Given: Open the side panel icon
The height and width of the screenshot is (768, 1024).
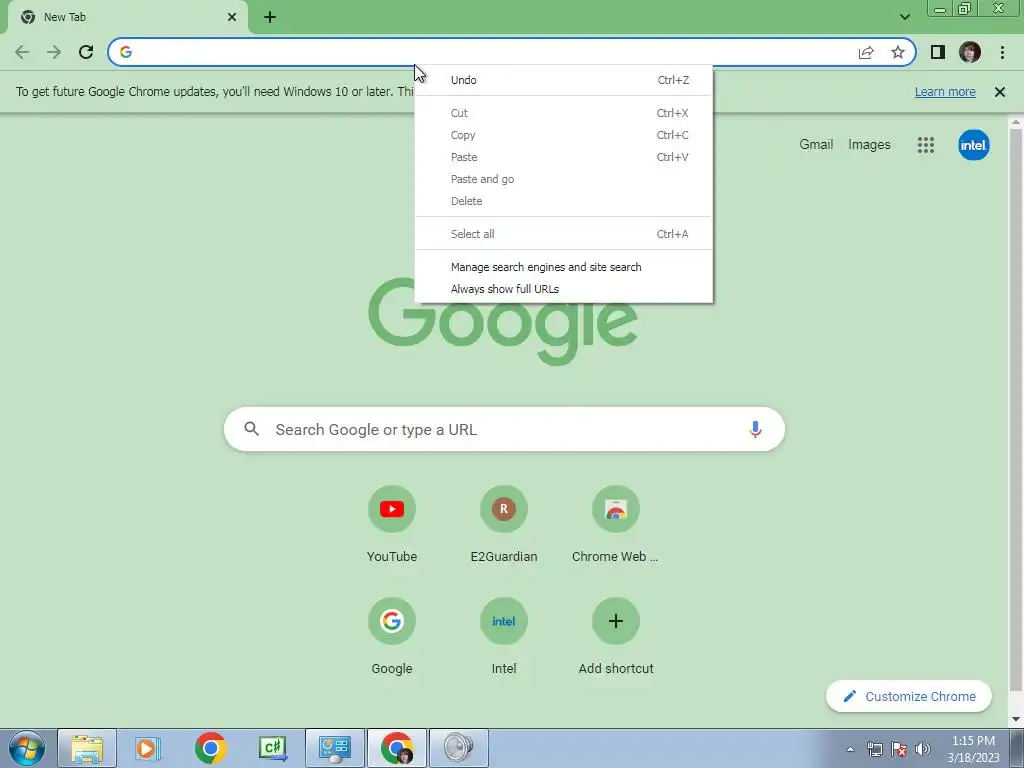Looking at the screenshot, I should (938, 52).
